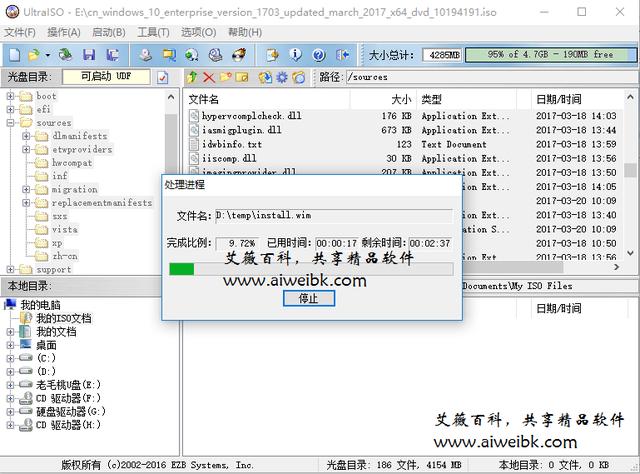The image size is (640, 474).
Task: Click the 可启动 UDF media type field
Action: coord(106,77)
